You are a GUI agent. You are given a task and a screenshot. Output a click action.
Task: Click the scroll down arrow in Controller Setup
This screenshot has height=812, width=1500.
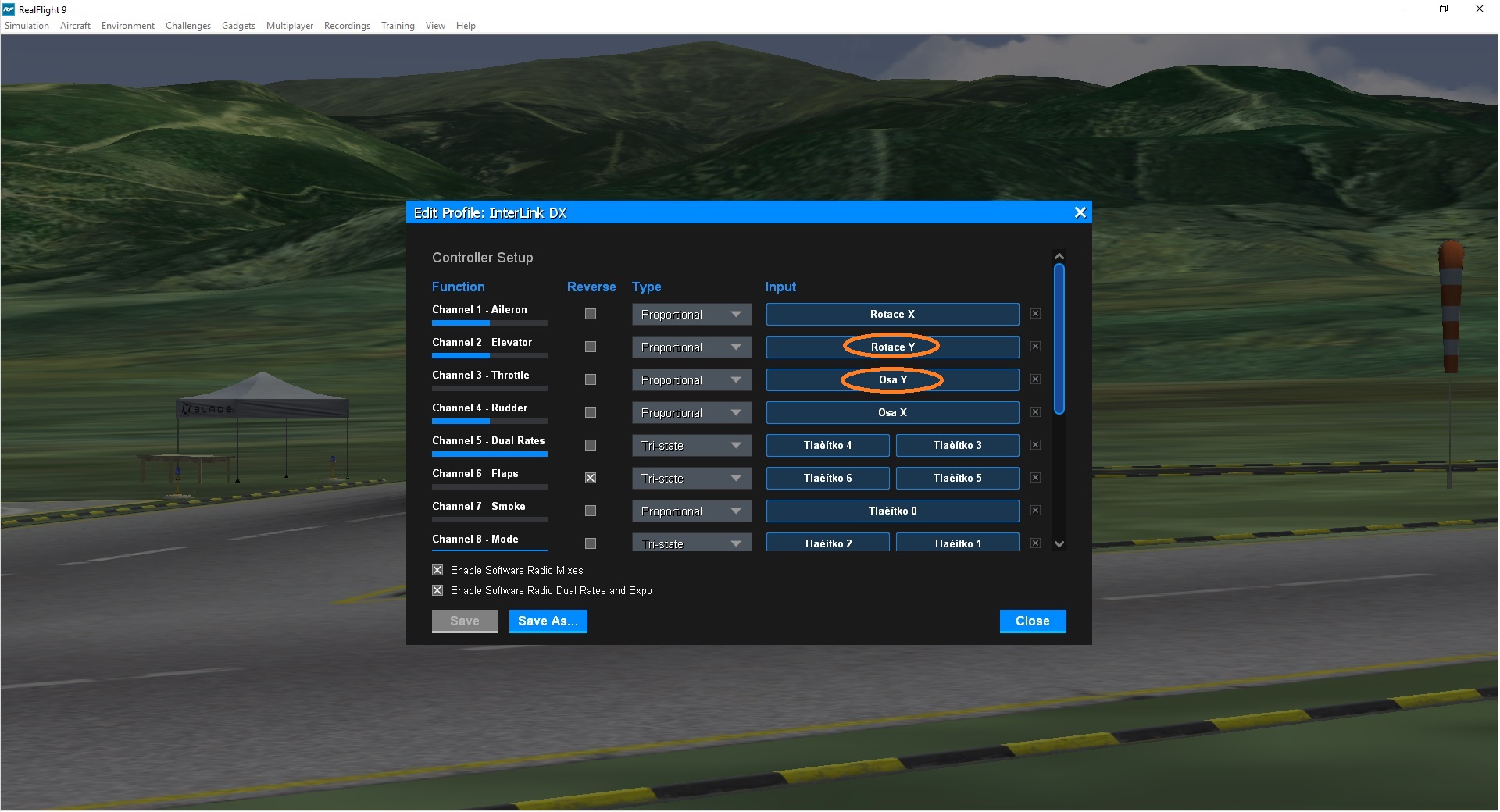click(1059, 544)
